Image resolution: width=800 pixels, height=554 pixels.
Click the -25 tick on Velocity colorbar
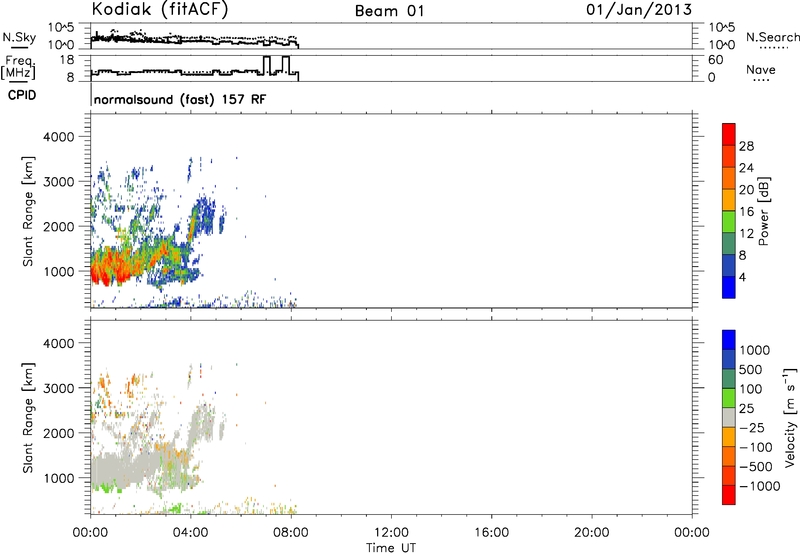[752, 427]
